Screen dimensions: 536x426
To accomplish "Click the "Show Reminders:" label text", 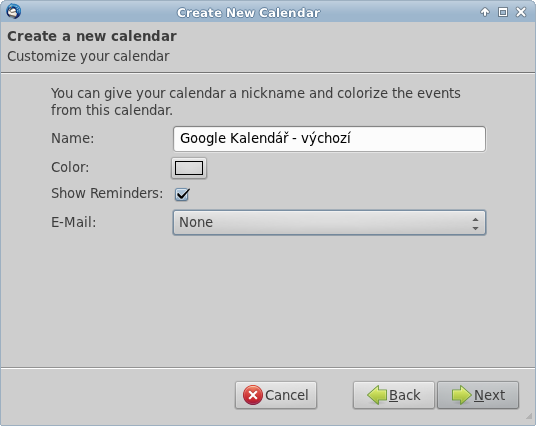I will point(107,193).
